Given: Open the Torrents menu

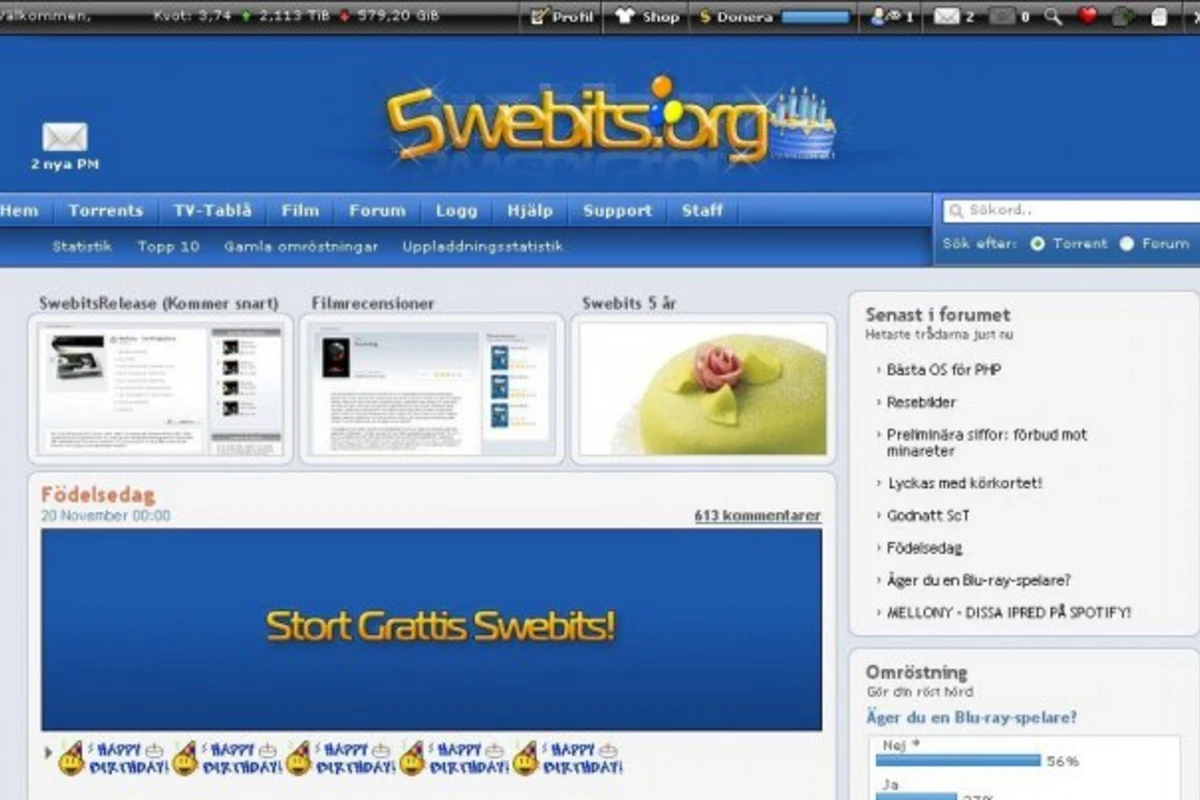Looking at the screenshot, I should point(106,210).
